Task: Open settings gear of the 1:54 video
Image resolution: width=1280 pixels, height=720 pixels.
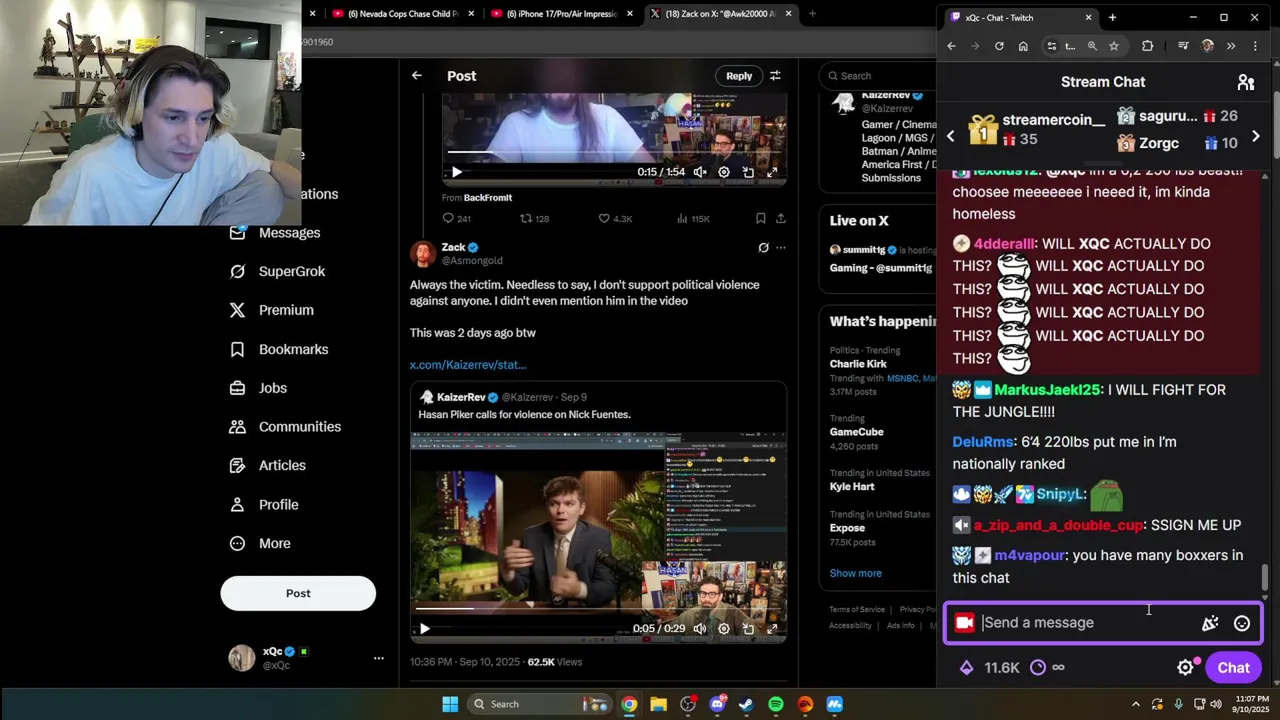Action: pos(724,172)
